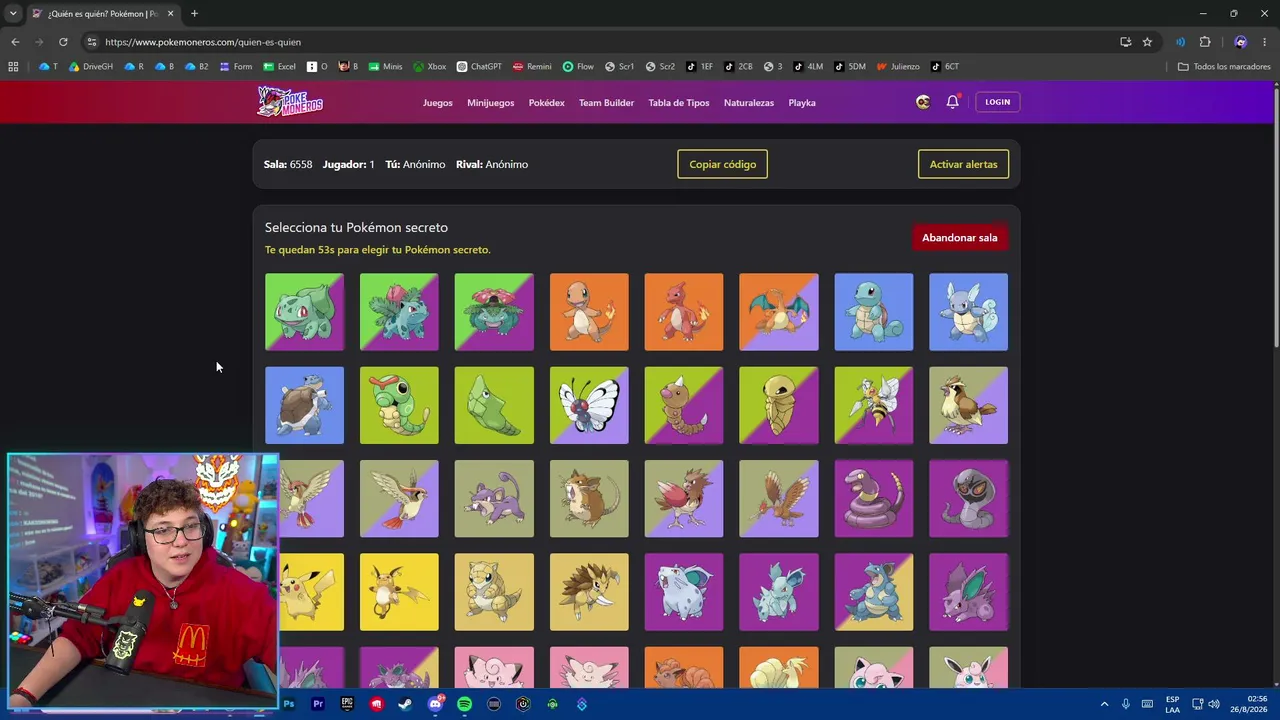This screenshot has width=1280, height=720.
Task: Select the Raichu card
Action: 399,592
